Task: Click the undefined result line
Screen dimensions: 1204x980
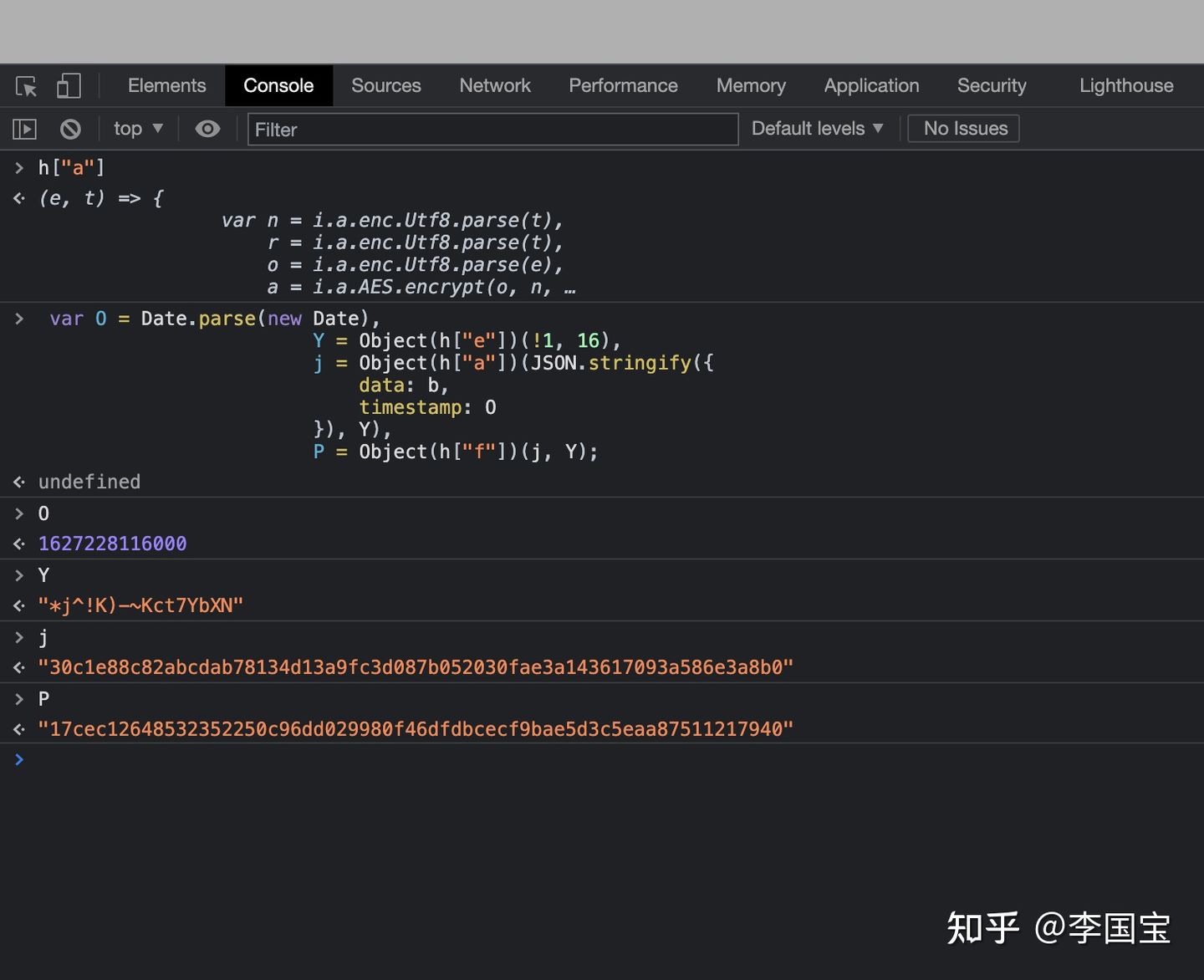Action: point(89,482)
